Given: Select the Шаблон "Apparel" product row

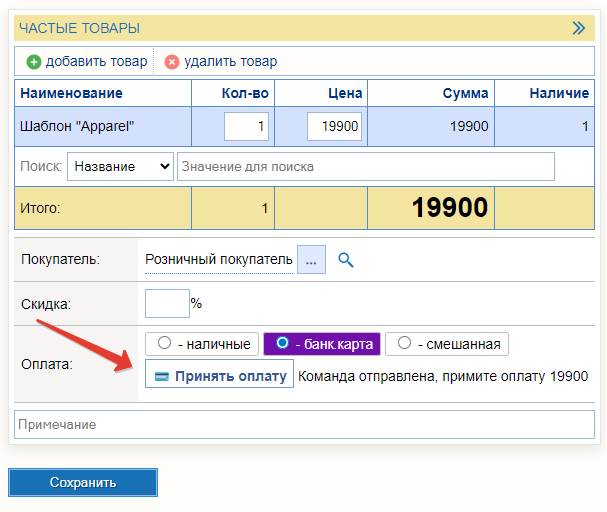Looking at the screenshot, I should [x=100, y=127].
